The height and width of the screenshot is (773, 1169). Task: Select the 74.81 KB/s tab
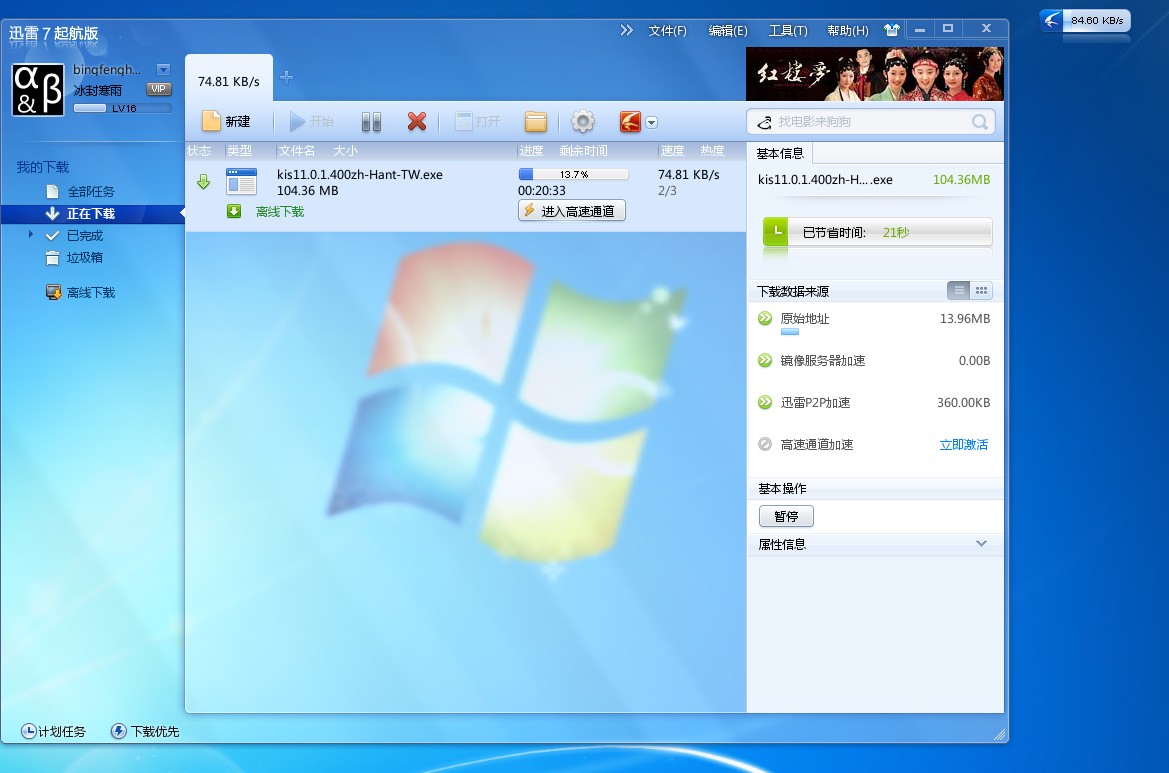click(229, 78)
